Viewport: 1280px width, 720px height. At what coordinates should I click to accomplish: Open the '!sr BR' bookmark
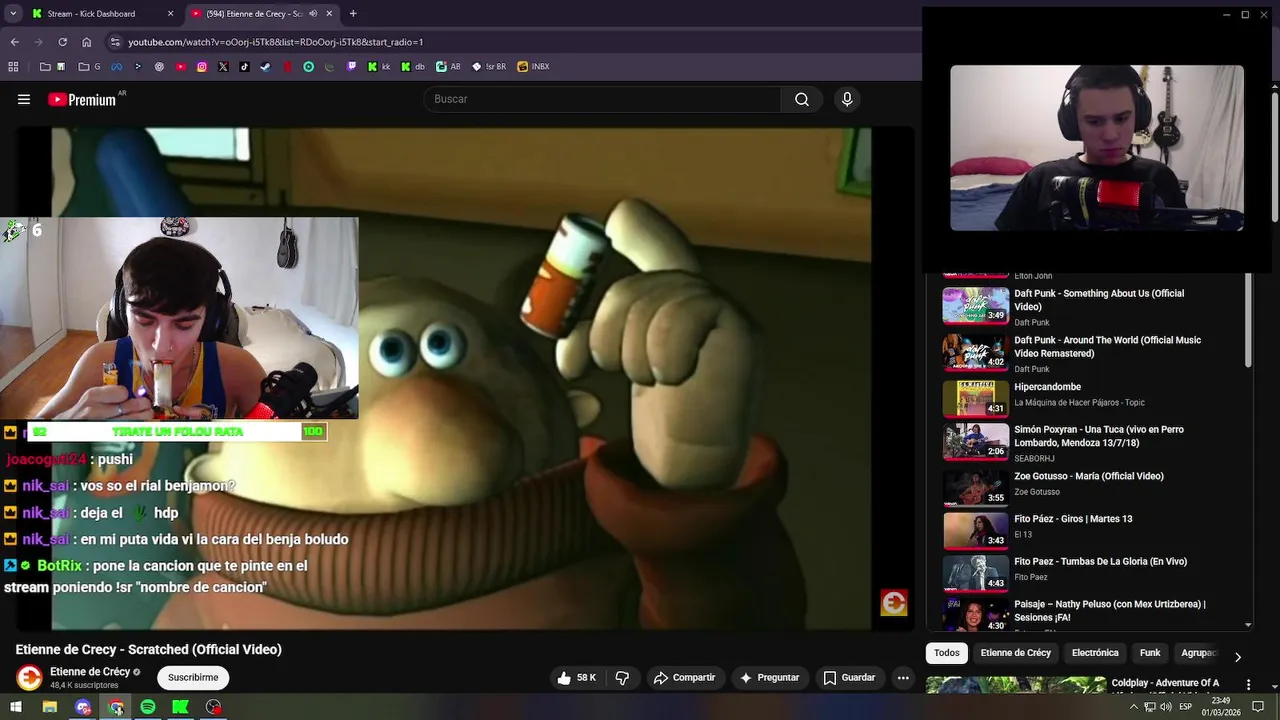tap(489, 67)
